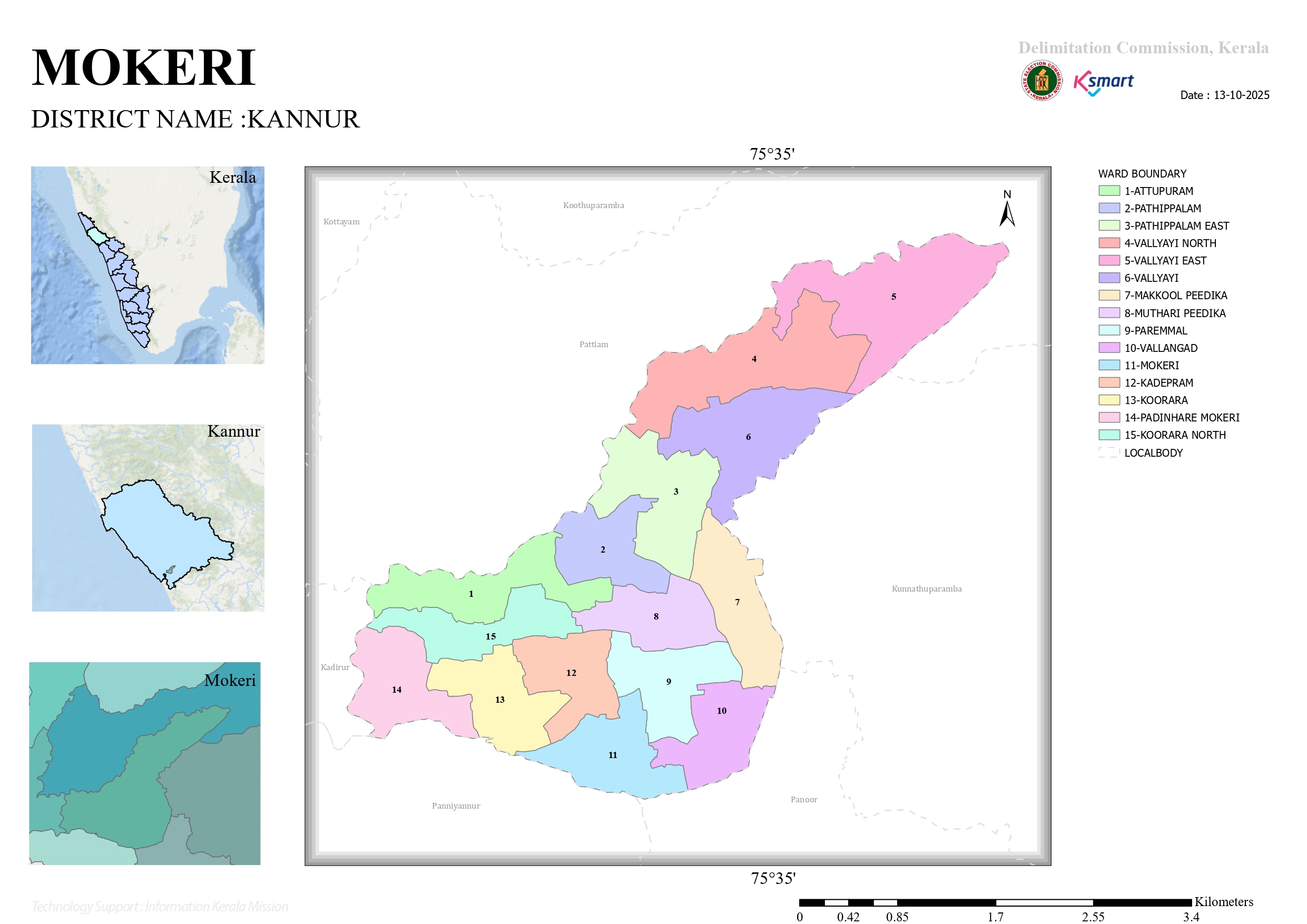Click ward number 2 on the map
The image size is (1307, 924).
[602, 549]
